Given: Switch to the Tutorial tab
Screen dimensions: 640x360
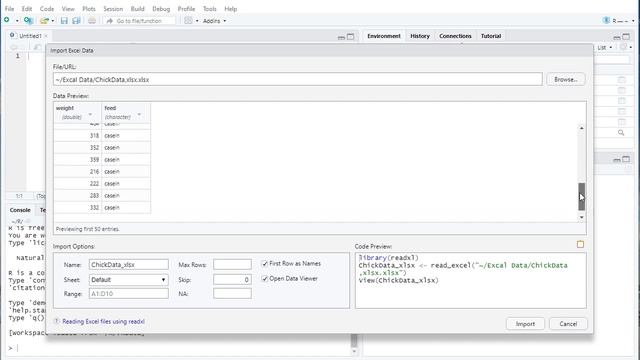Looking at the screenshot, I should coord(491,36).
